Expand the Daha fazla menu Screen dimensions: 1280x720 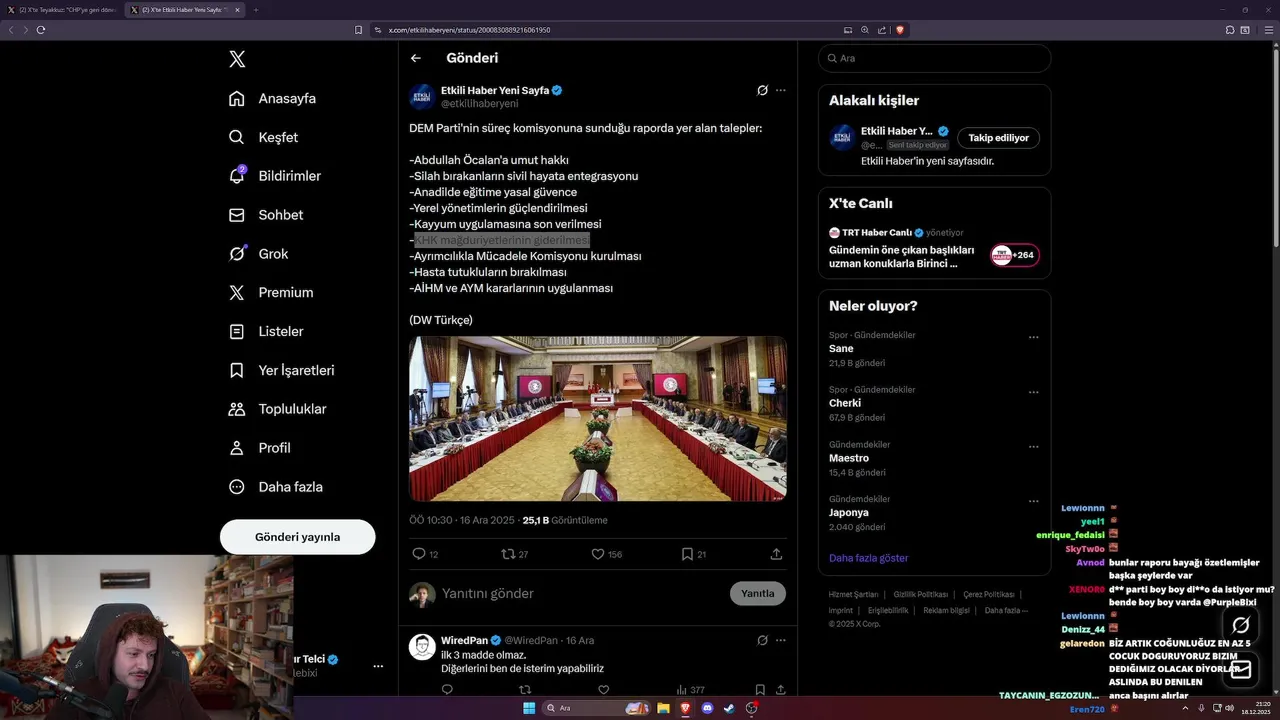click(276, 487)
